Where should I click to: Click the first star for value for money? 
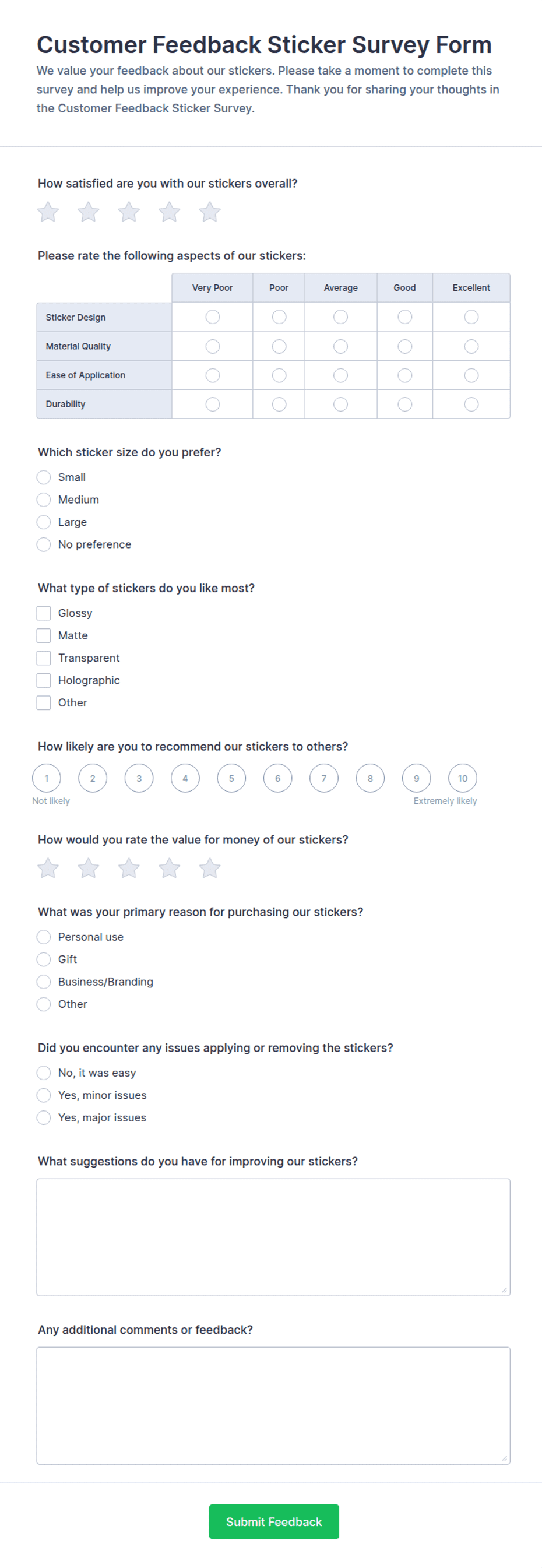coord(48,868)
